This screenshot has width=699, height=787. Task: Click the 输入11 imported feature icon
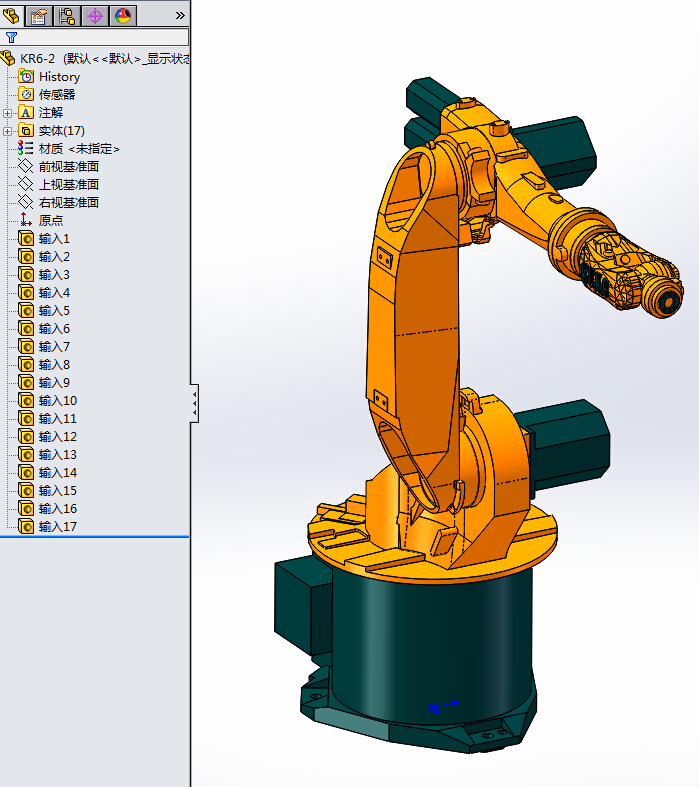pyautogui.click(x=26, y=418)
